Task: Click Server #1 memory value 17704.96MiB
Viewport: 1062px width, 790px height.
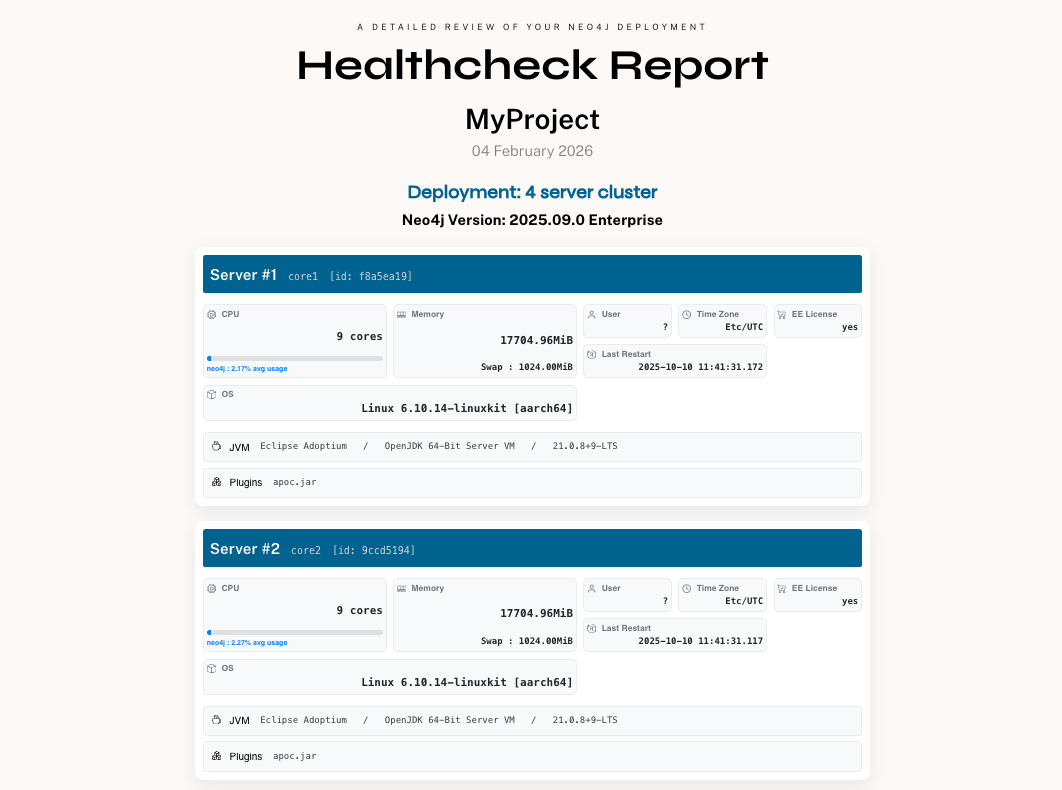Action: click(x=536, y=340)
